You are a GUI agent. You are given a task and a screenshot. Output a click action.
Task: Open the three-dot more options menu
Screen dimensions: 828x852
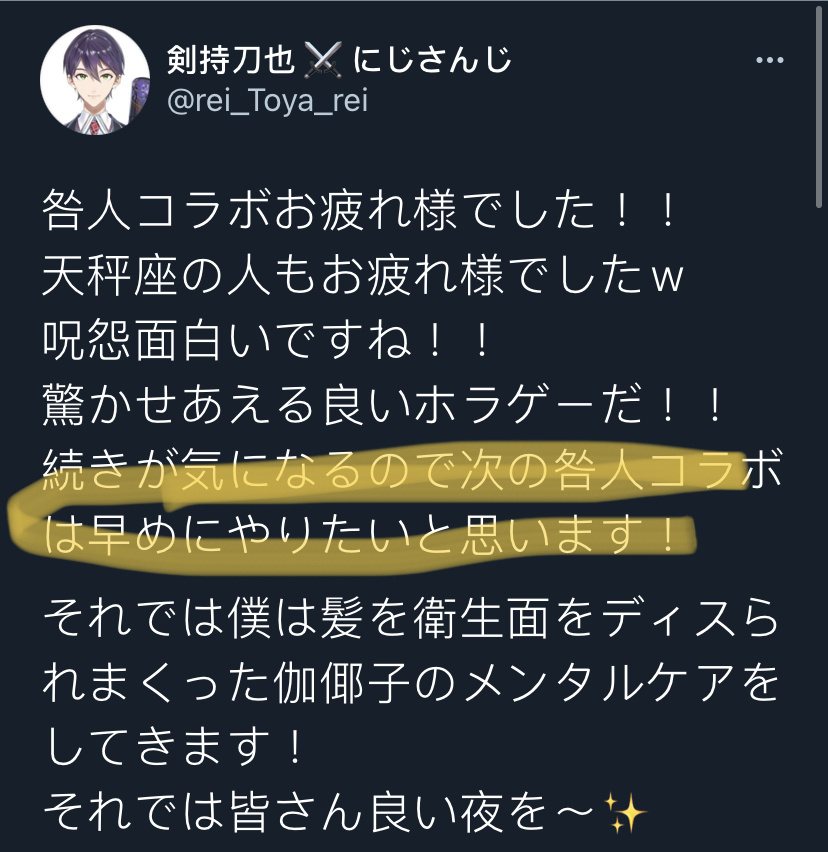[x=769, y=60]
